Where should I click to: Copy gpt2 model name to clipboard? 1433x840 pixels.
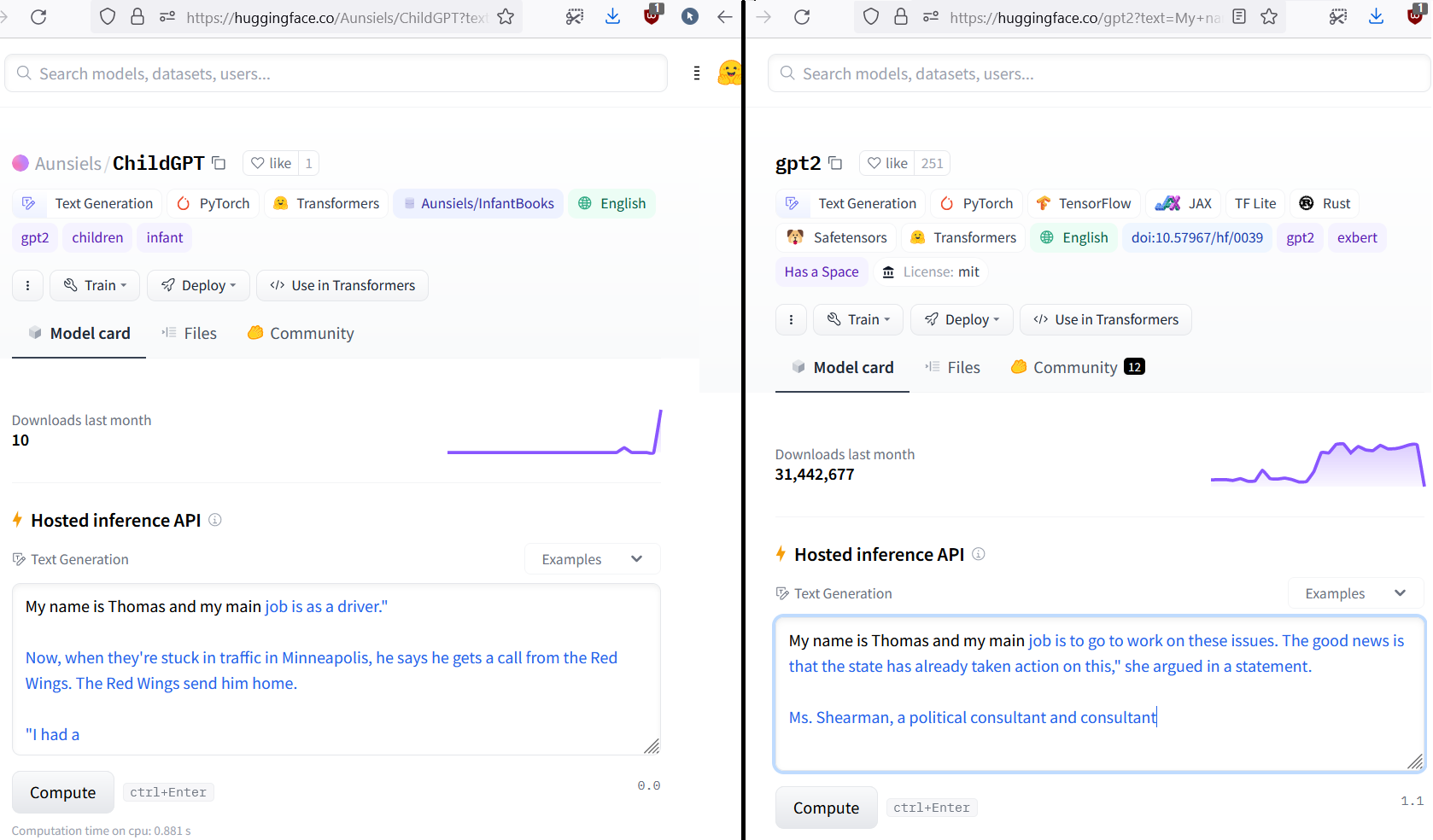835,162
